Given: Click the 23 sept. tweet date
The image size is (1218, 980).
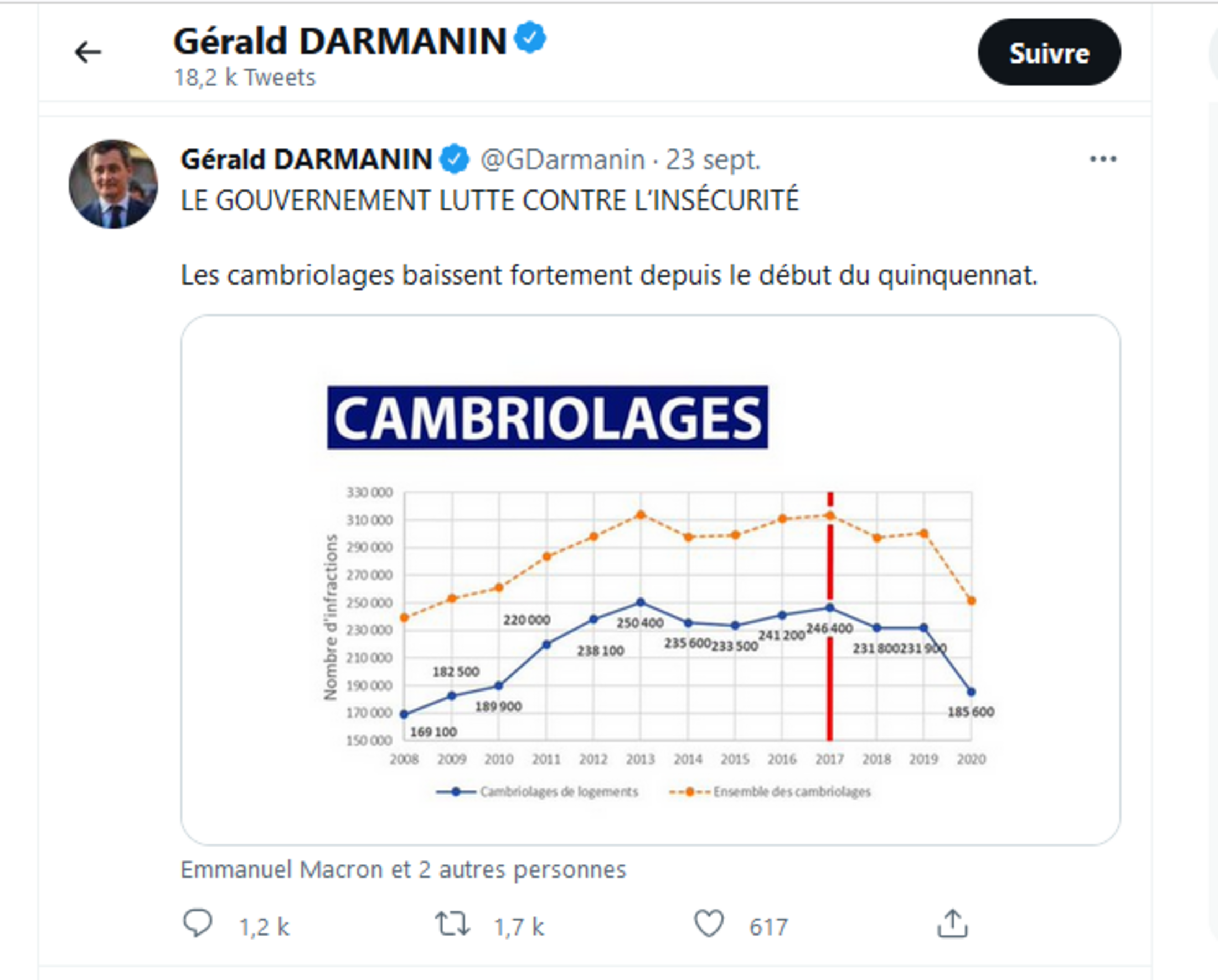Looking at the screenshot, I should pos(713,160).
